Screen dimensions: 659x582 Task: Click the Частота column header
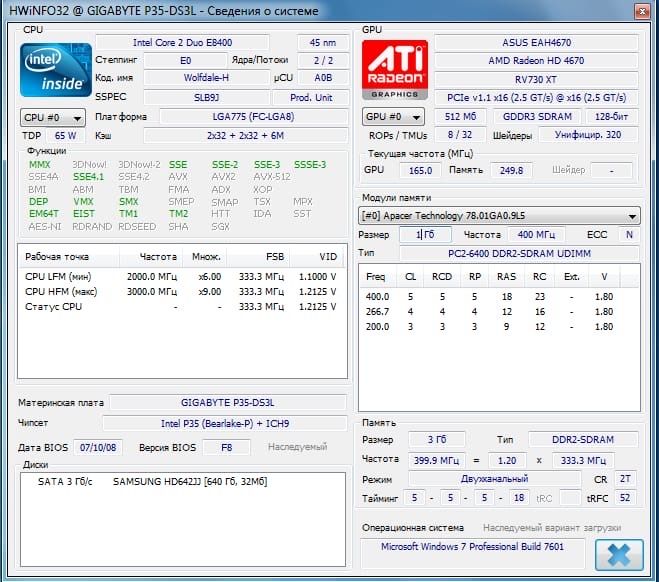point(151,257)
